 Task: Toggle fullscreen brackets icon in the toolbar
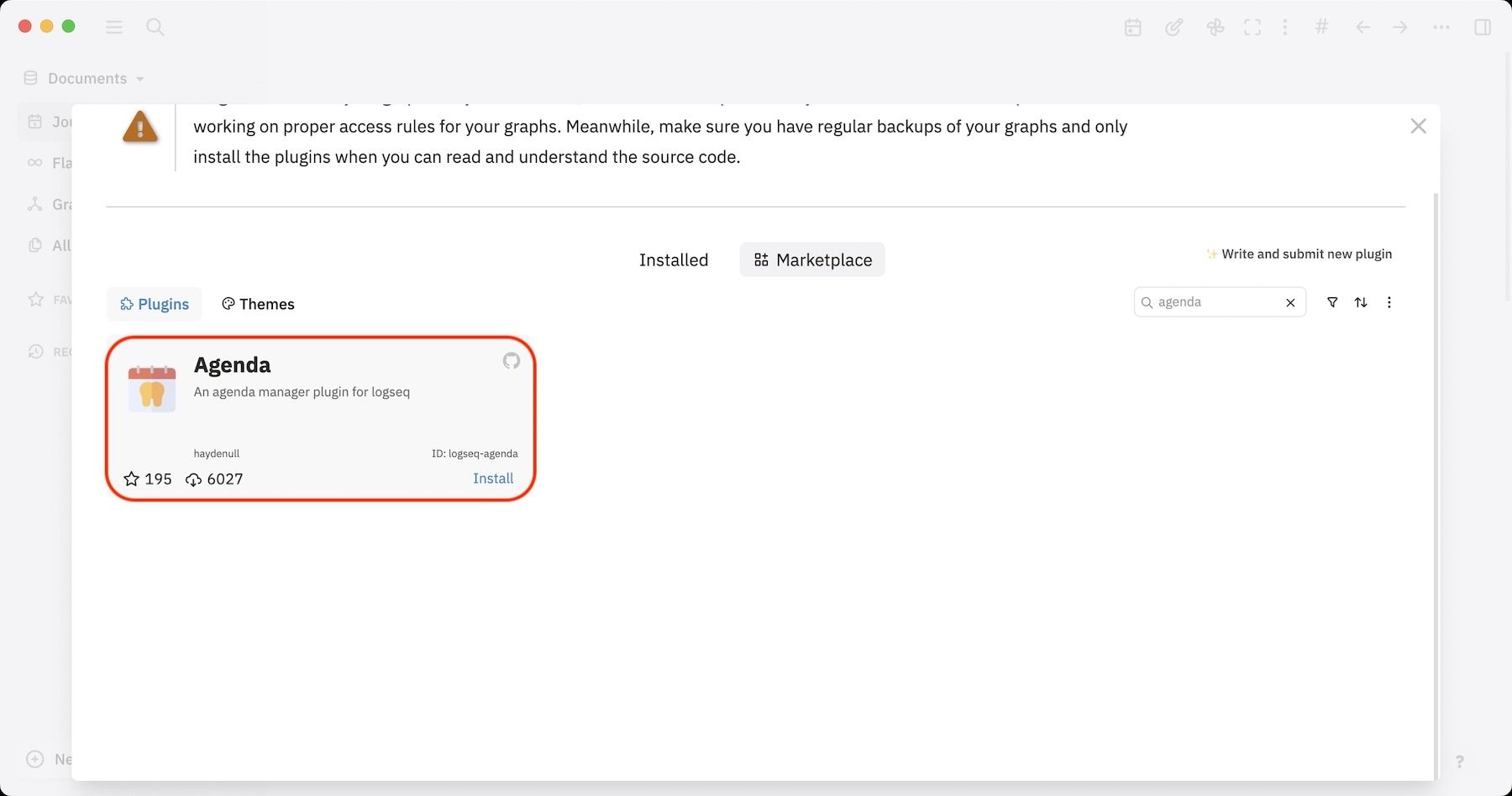click(x=1252, y=28)
